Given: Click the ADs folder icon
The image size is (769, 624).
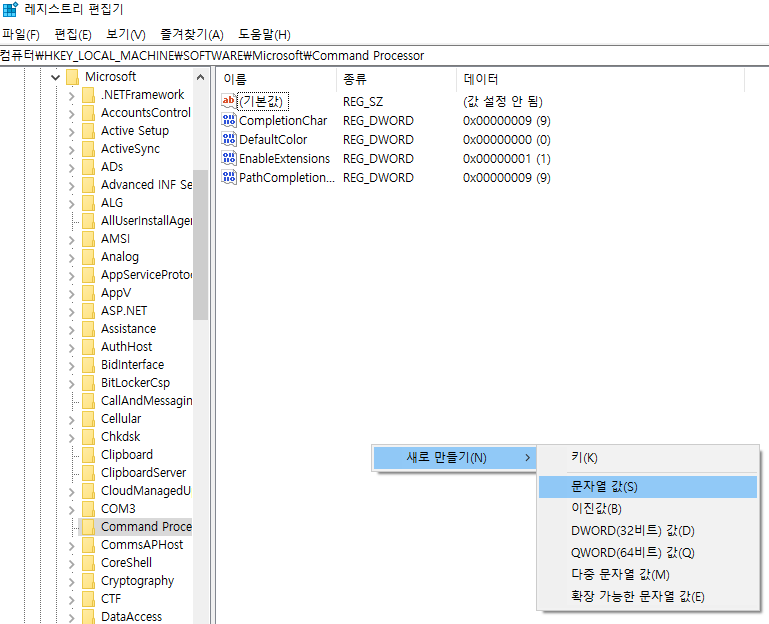Looking at the screenshot, I should (x=88, y=167).
